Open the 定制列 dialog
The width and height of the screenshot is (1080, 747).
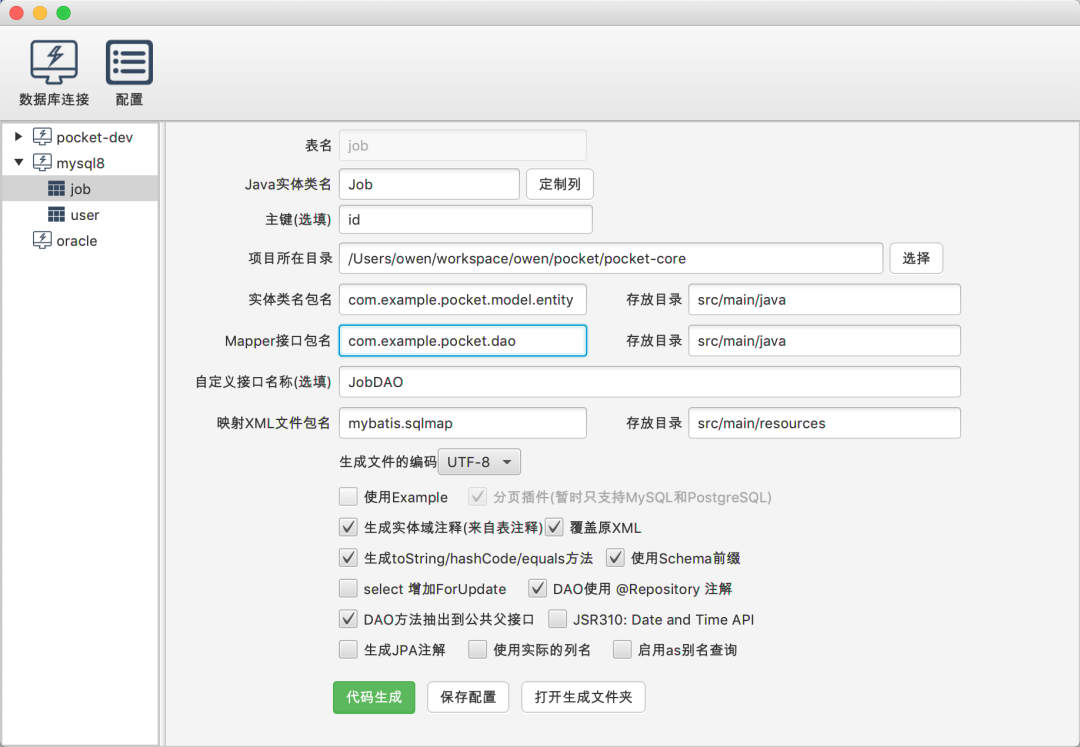tap(559, 184)
